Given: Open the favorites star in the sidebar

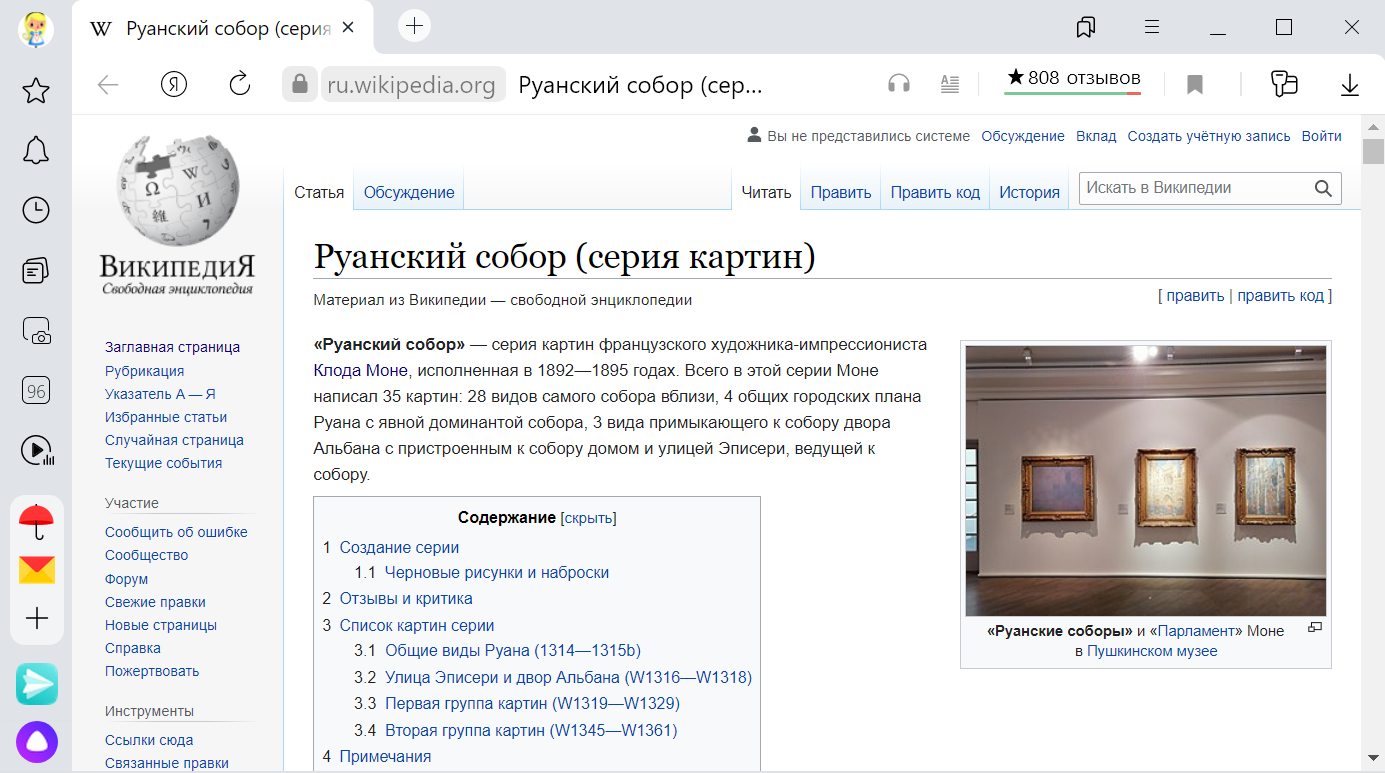Looking at the screenshot, I should 36,91.
